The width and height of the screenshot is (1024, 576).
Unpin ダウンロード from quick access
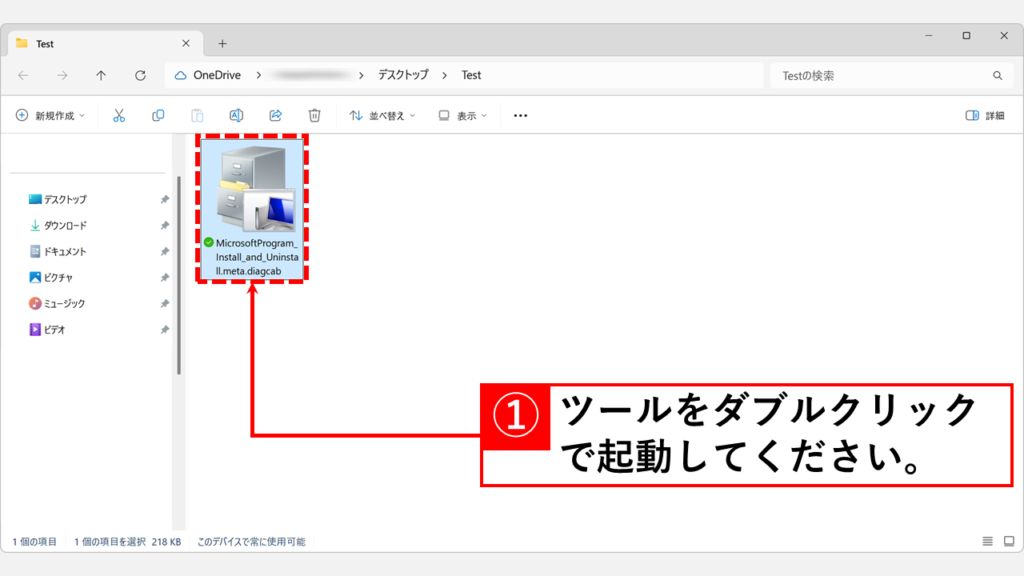point(165,225)
